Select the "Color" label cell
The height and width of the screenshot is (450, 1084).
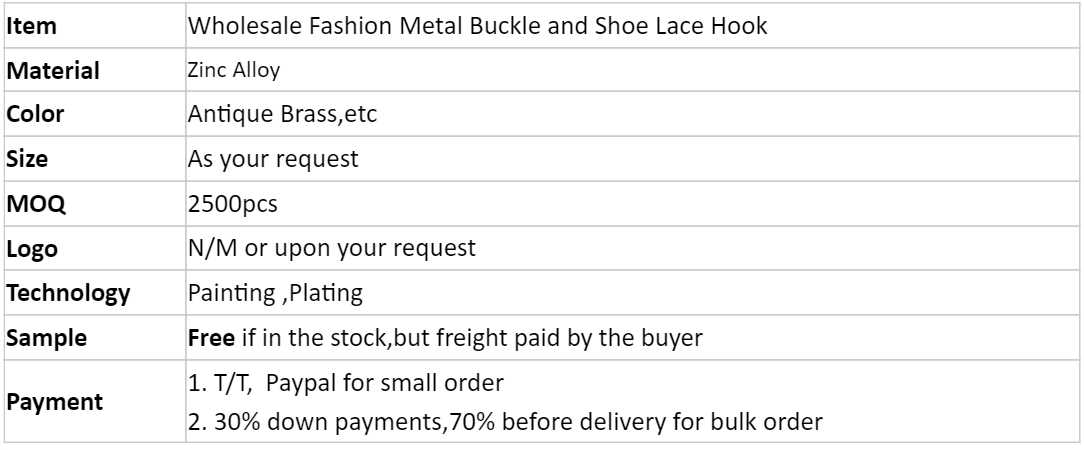[35, 114]
